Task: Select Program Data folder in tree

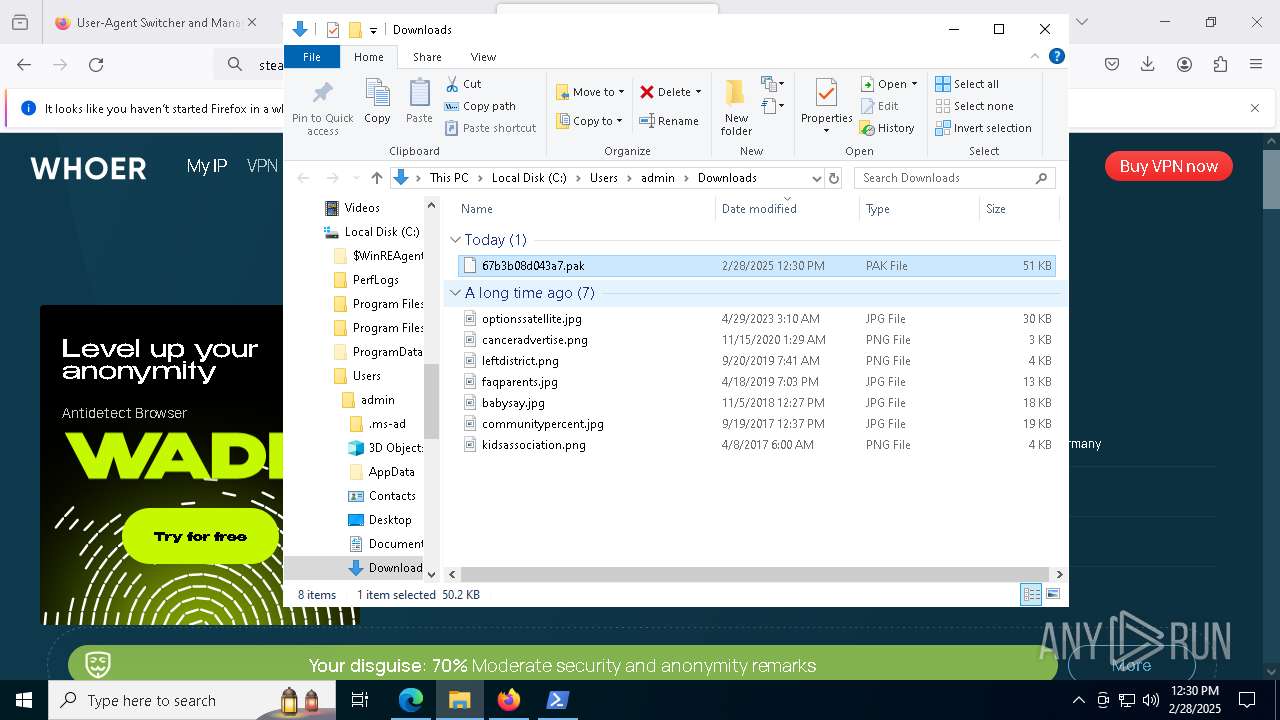Action: tap(377, 352)
